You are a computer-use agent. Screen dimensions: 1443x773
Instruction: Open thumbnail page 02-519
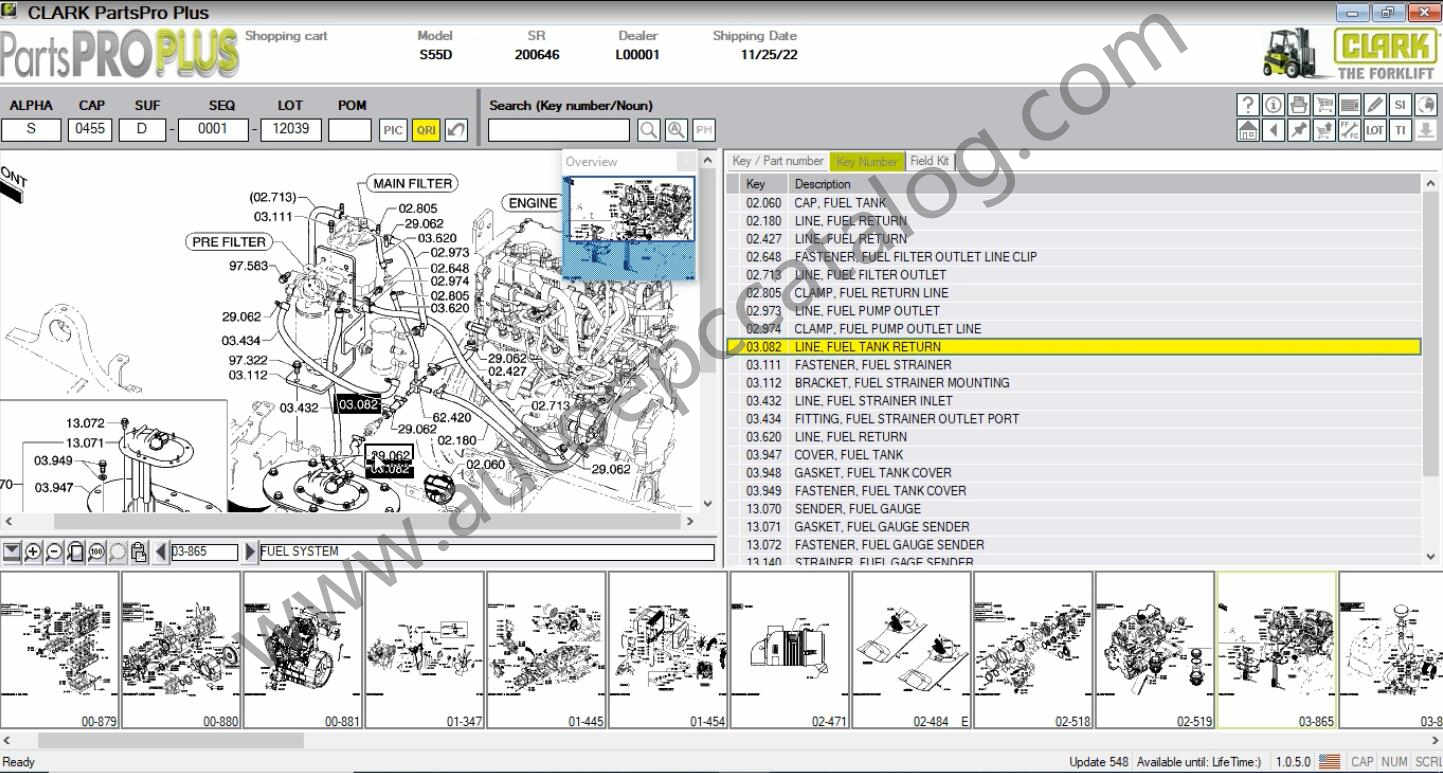1155,649
